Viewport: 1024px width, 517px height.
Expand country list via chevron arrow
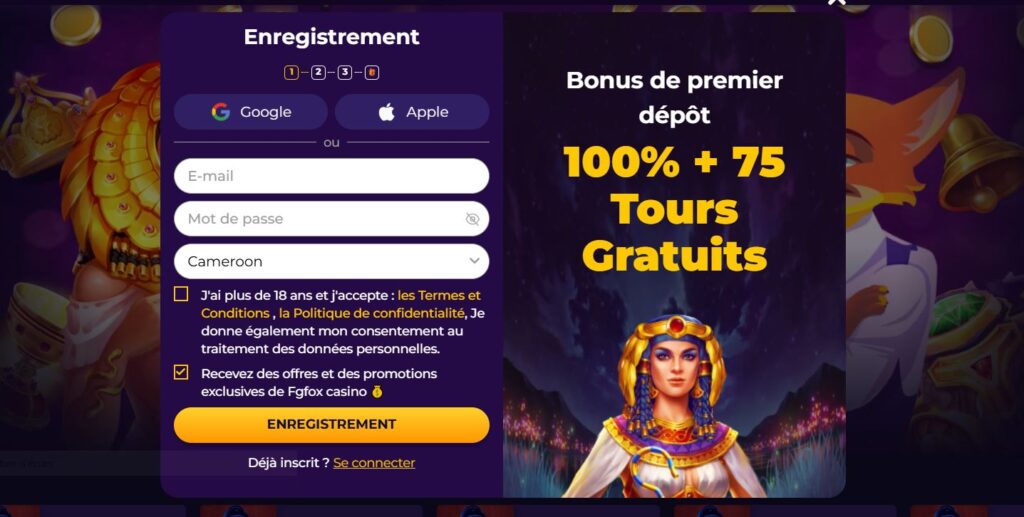pos(474,261)
